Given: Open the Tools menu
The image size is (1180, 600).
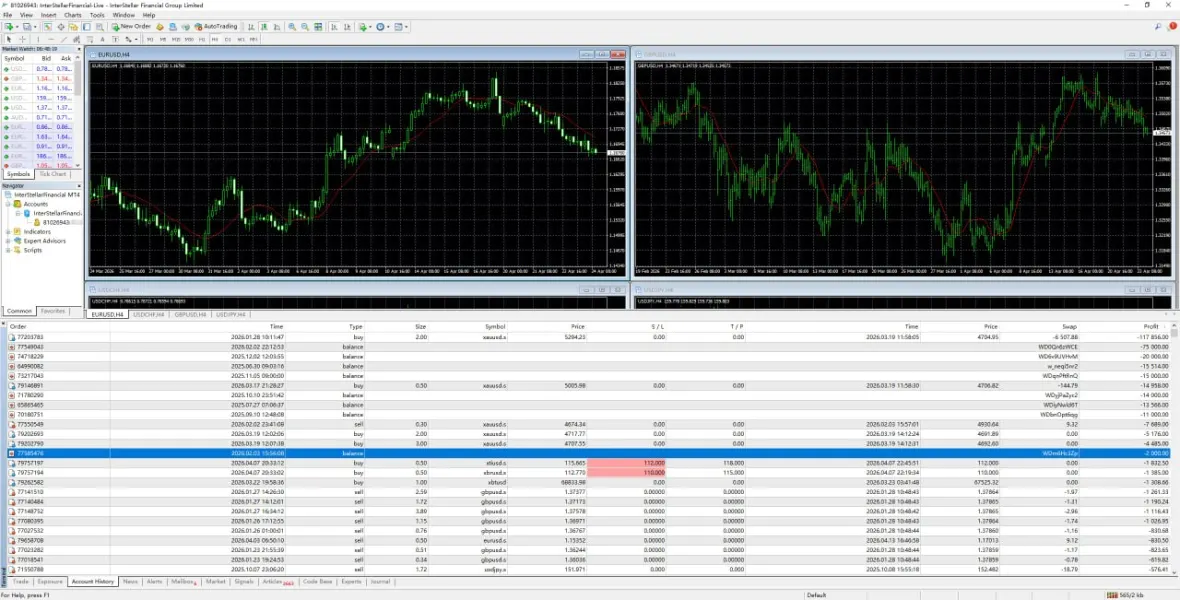Looking at the screenshot, I should click(x=97, y=15).
